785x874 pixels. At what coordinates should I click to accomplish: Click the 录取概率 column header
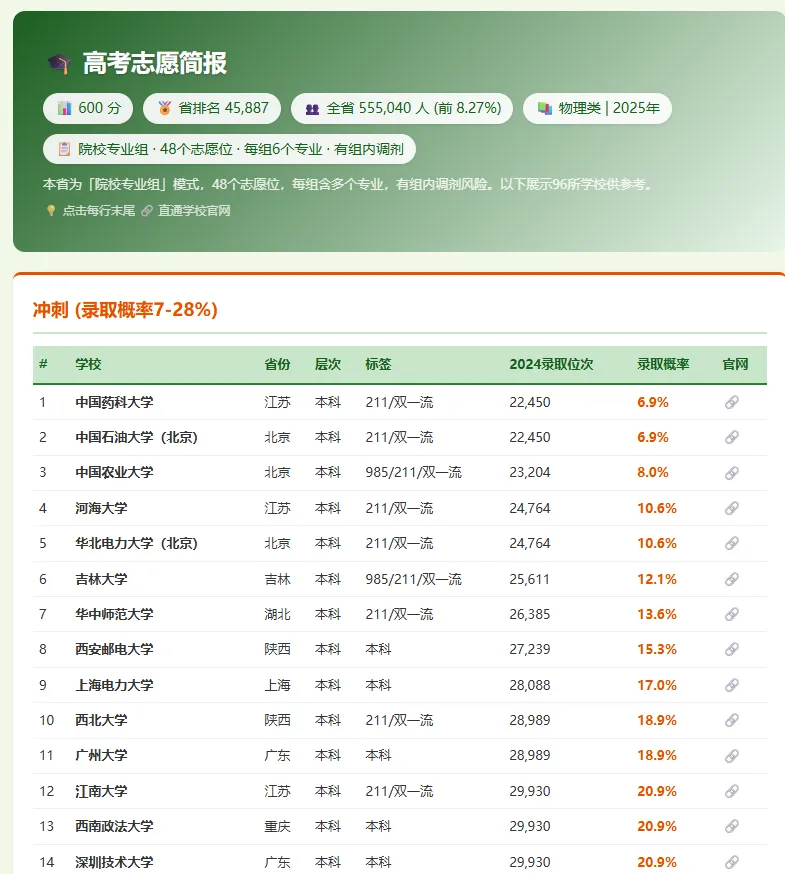[663, 365]
